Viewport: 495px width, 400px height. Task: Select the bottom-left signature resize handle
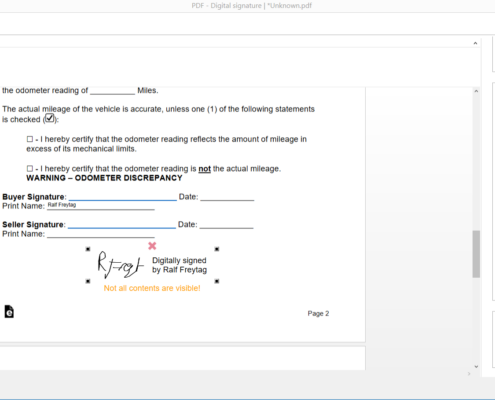[x=88, y=281]
